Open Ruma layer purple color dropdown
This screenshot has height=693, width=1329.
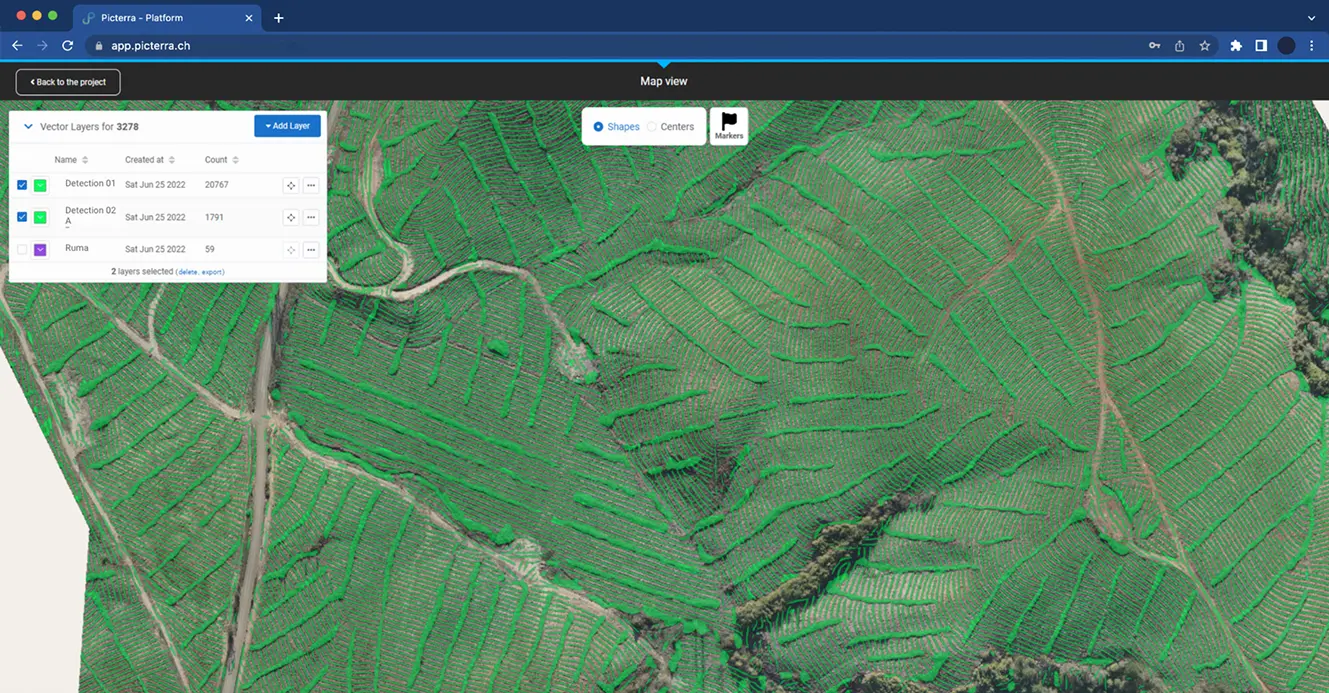(40, 249)
